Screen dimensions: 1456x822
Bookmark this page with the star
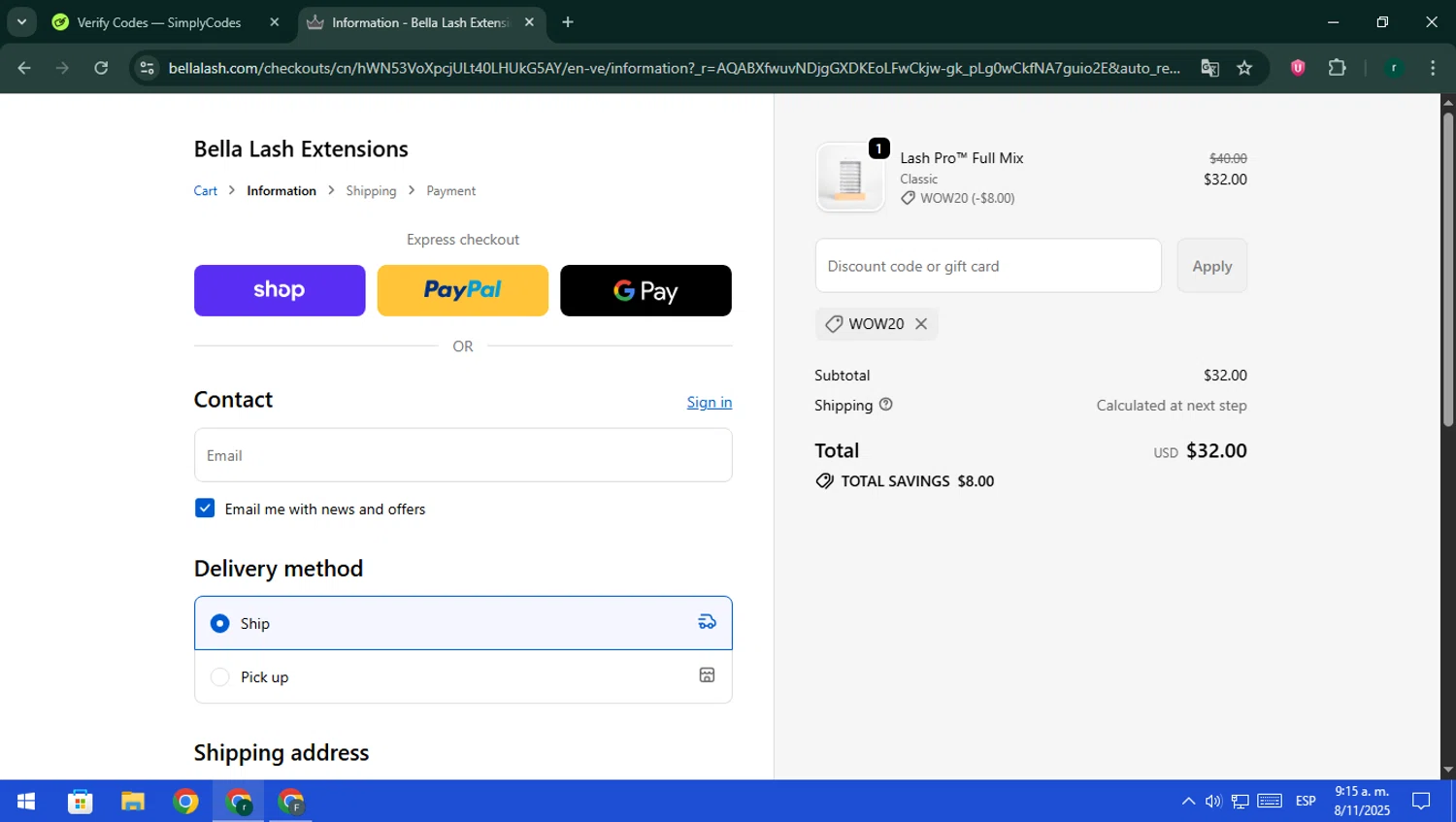click(1244, 68)
